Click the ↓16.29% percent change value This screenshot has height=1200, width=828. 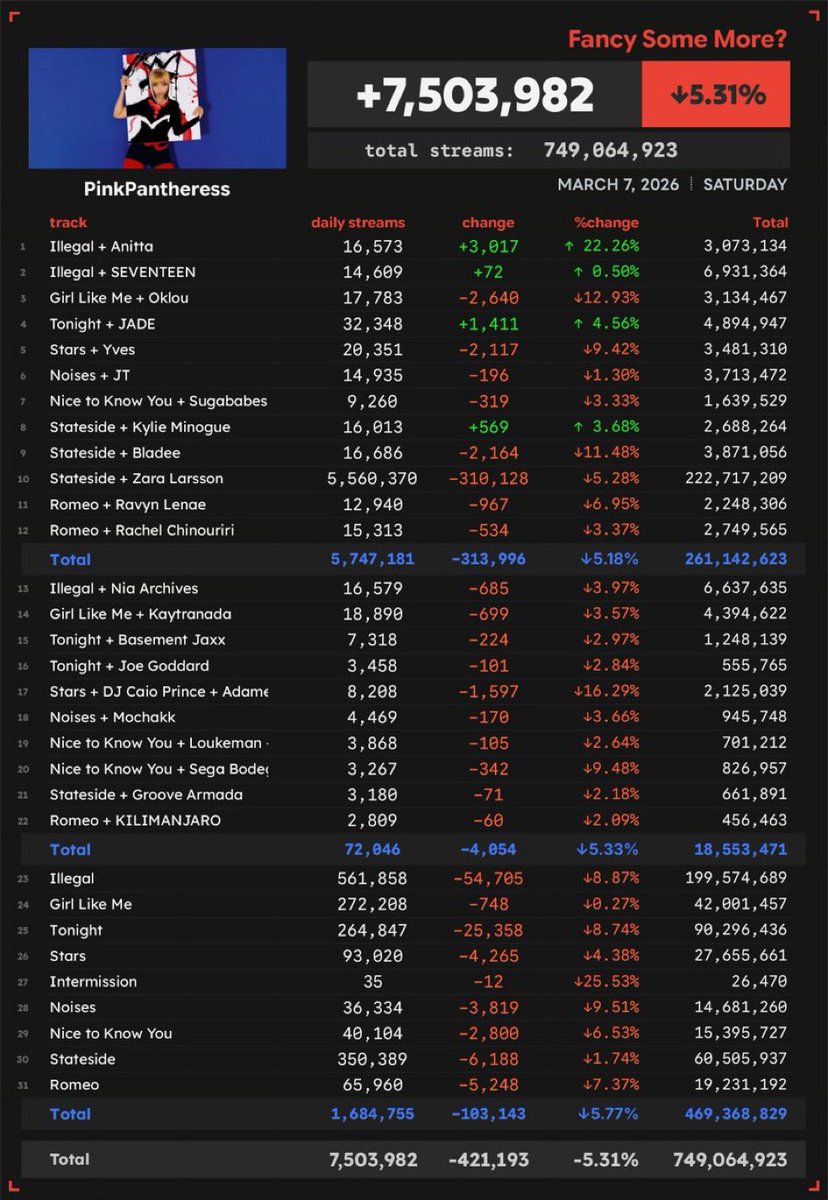pyautogui.click(x=607, y=692)
